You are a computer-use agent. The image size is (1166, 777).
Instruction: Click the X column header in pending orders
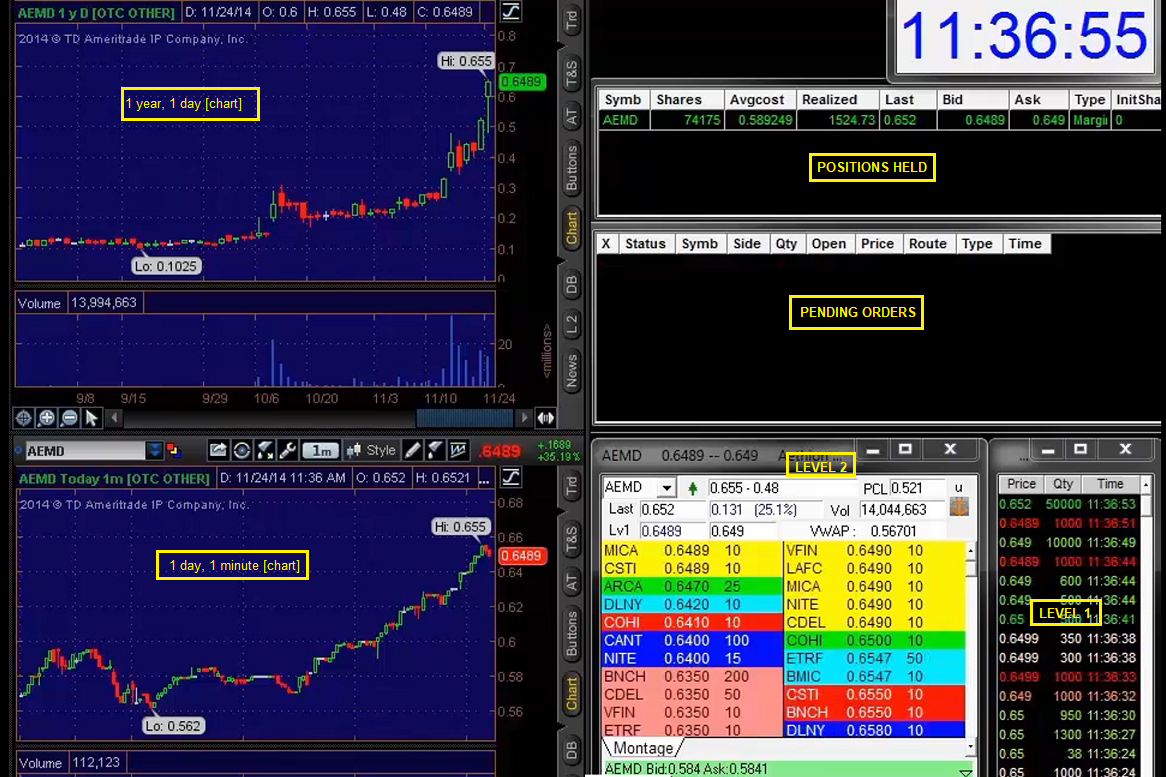pos(606,244)
